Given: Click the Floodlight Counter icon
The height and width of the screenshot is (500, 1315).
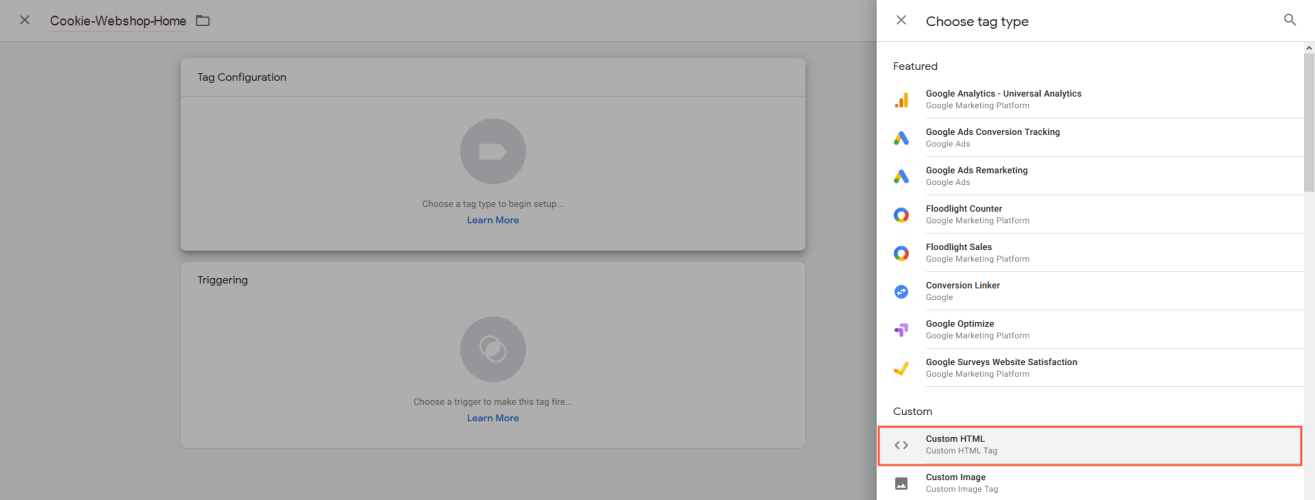Looking at the screenshot, I should tap(901, 215).
